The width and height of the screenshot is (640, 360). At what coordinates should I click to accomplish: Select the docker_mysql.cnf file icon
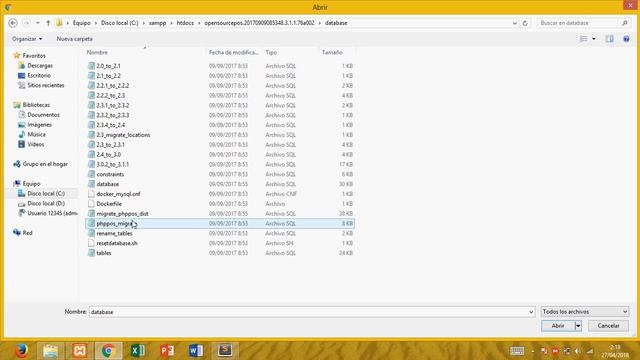coord(91,194)
